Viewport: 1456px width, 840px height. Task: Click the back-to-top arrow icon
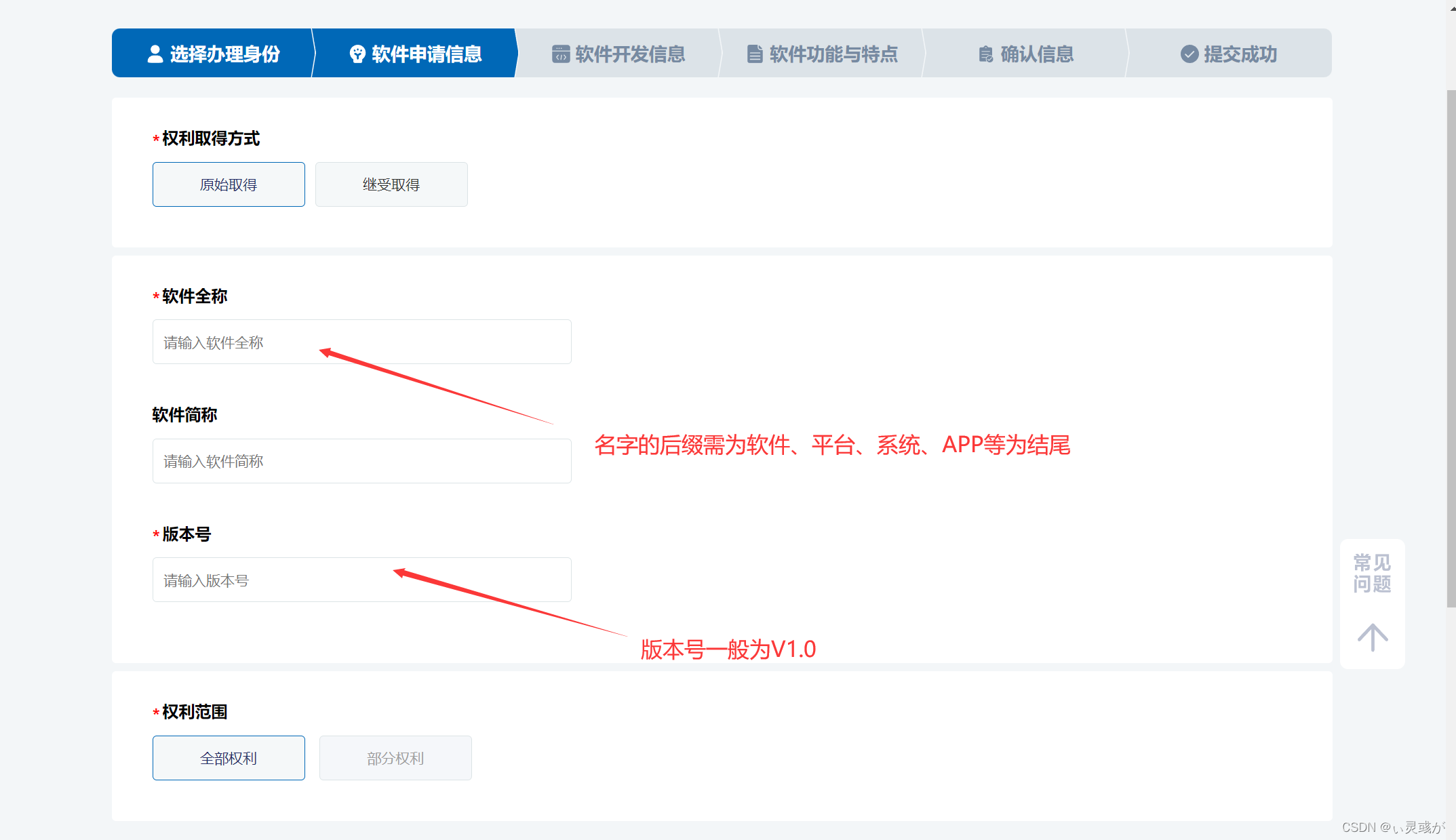coord(1373,637)
